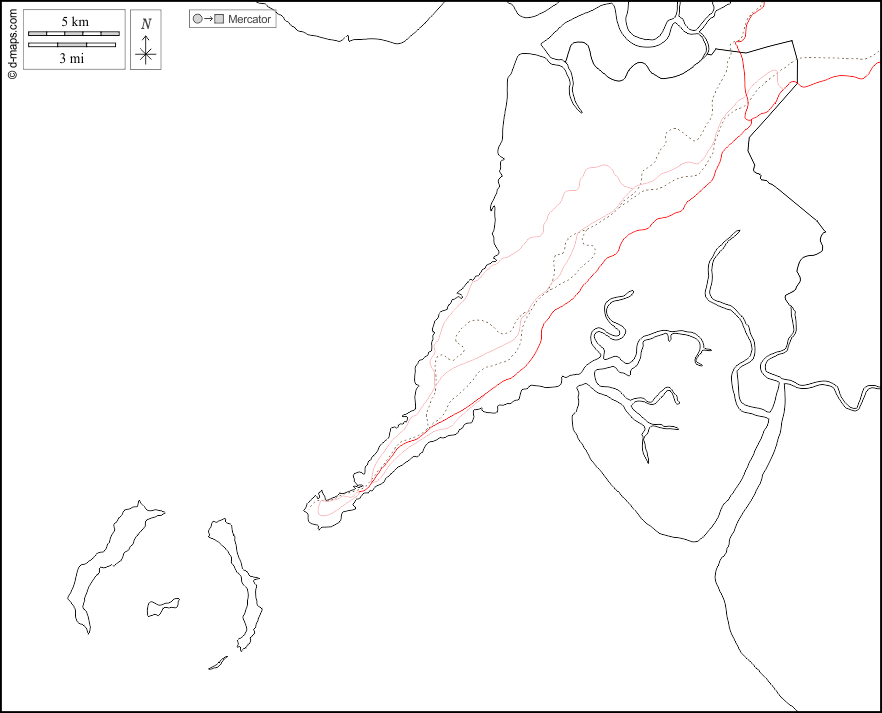882x713 pixels.
Task: Select the Mercator projection label
Action: (250, 19)
